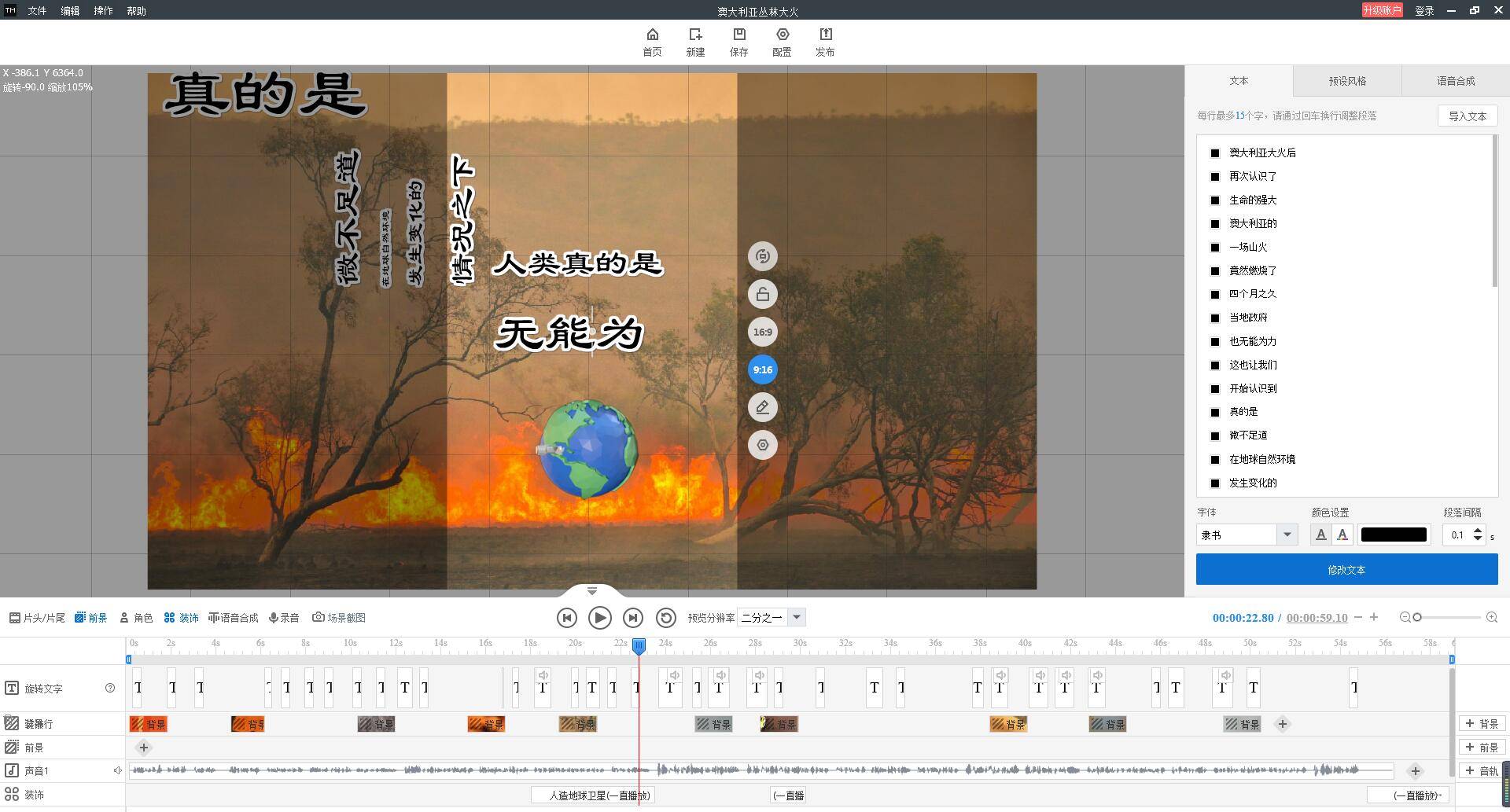
Task: Toggle checkbox for 再次认识了
Action: click(x=1214, y=177)
